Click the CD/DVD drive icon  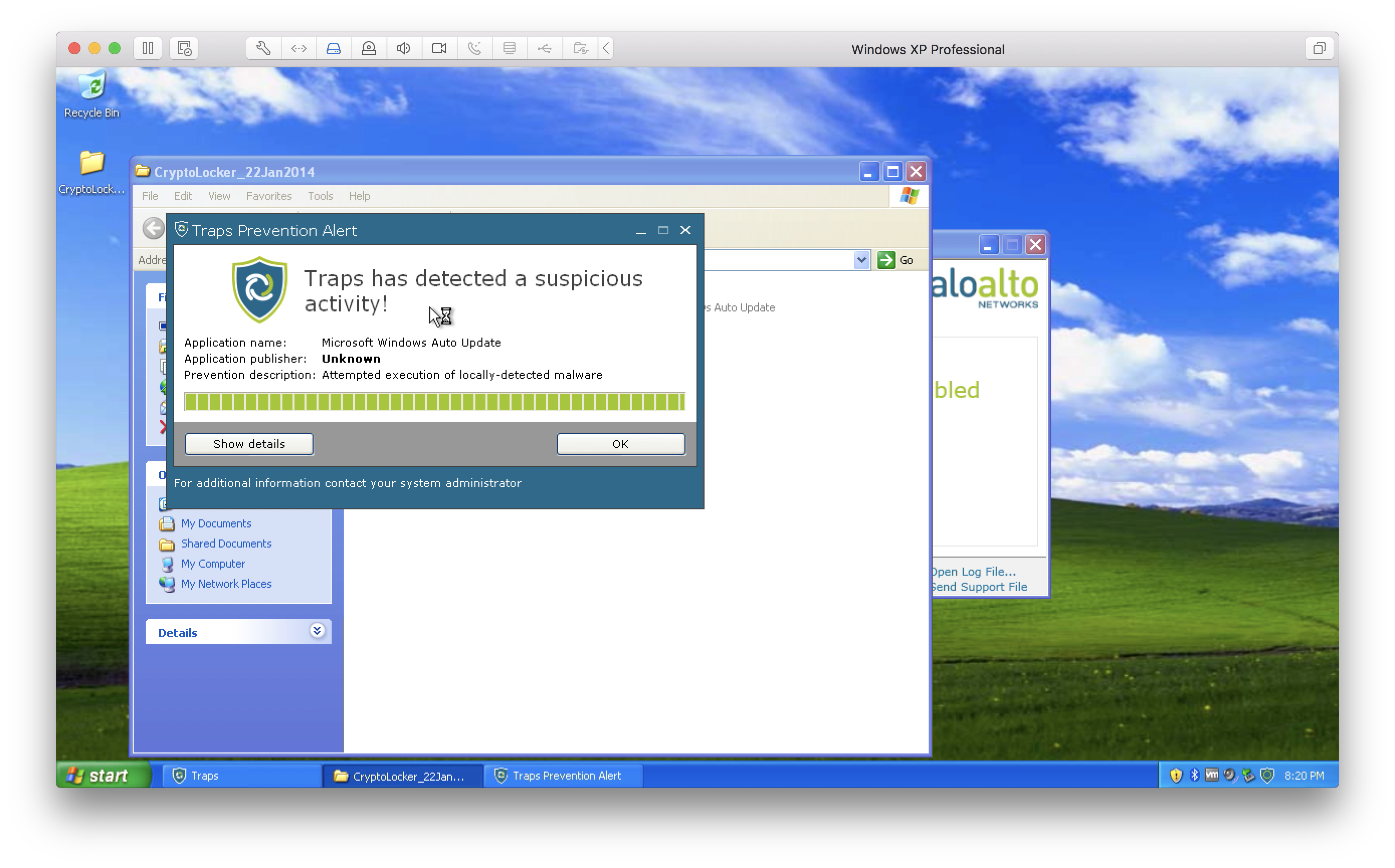(369, 48)
